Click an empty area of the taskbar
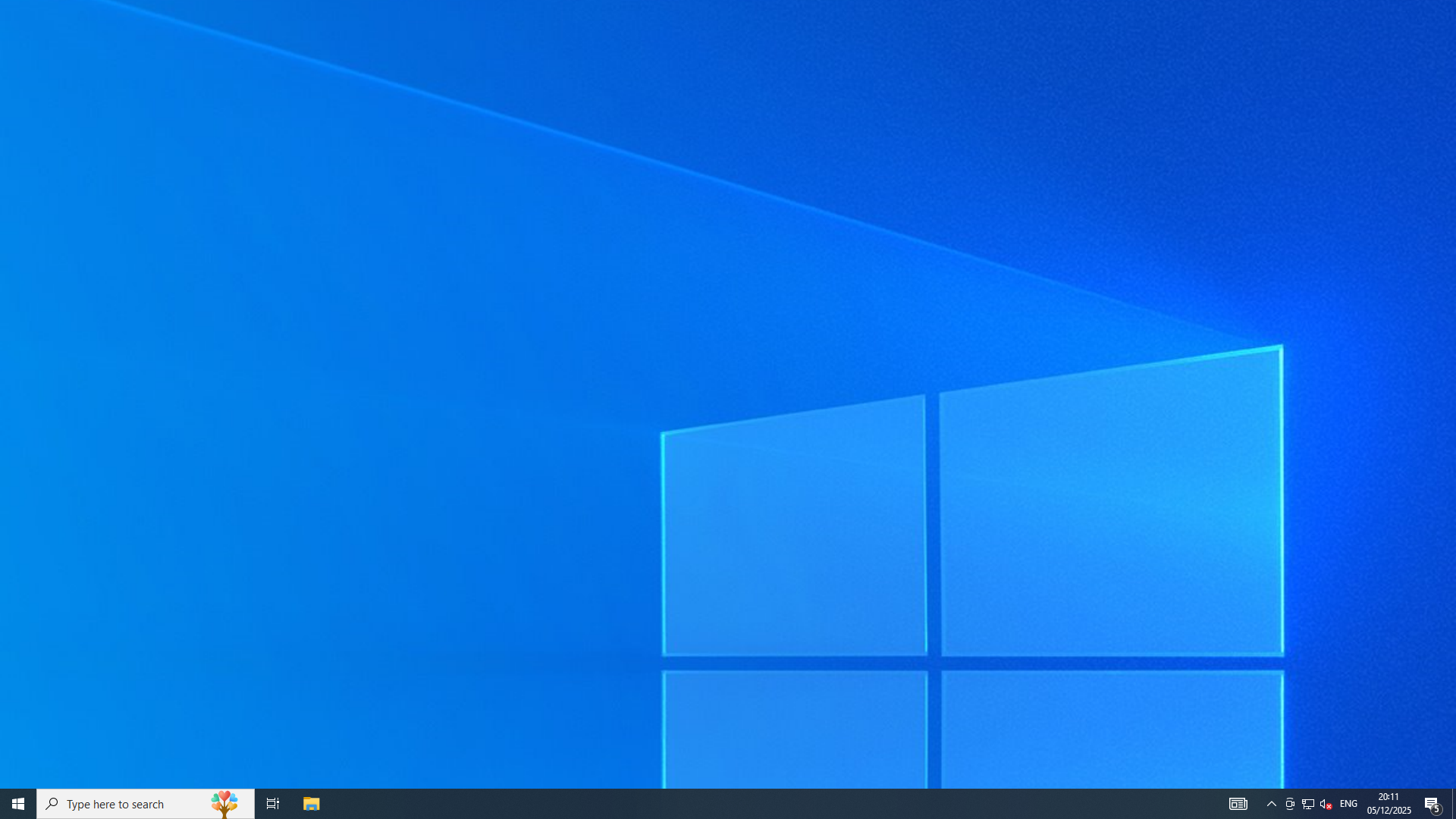Viewport: 1456px width, 819px height. (758, 804)
